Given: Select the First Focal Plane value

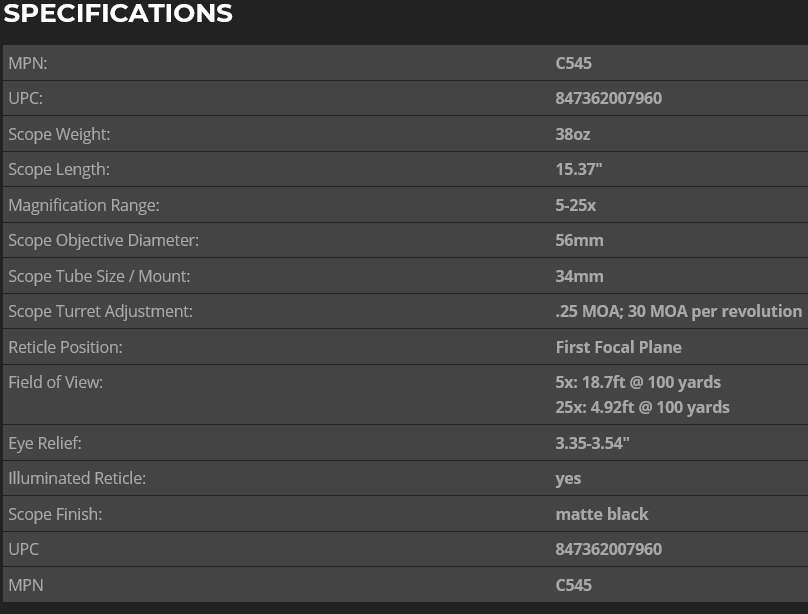Looking at the screenshot, I should pos(618,347).
